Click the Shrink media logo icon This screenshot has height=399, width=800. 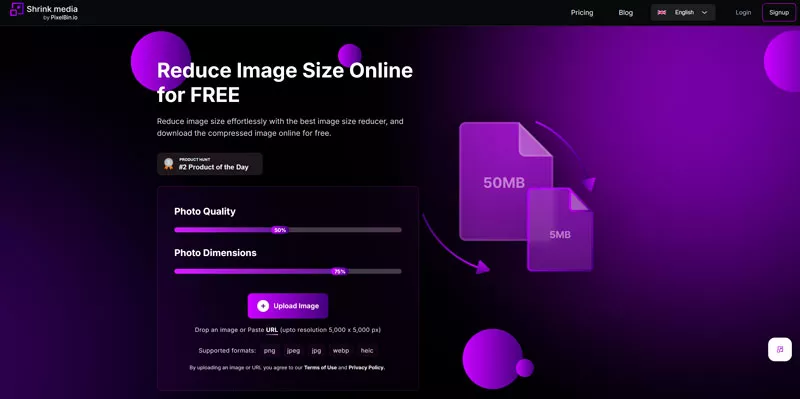17,9
